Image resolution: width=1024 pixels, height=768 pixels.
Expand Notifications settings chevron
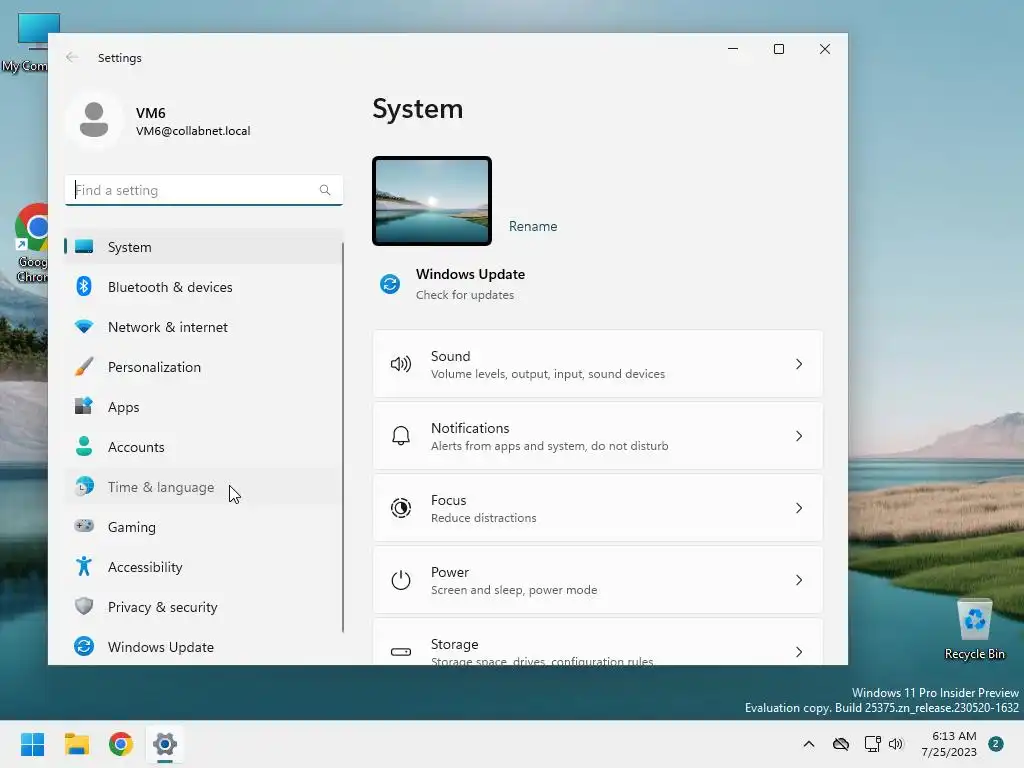tap(799, 436)
